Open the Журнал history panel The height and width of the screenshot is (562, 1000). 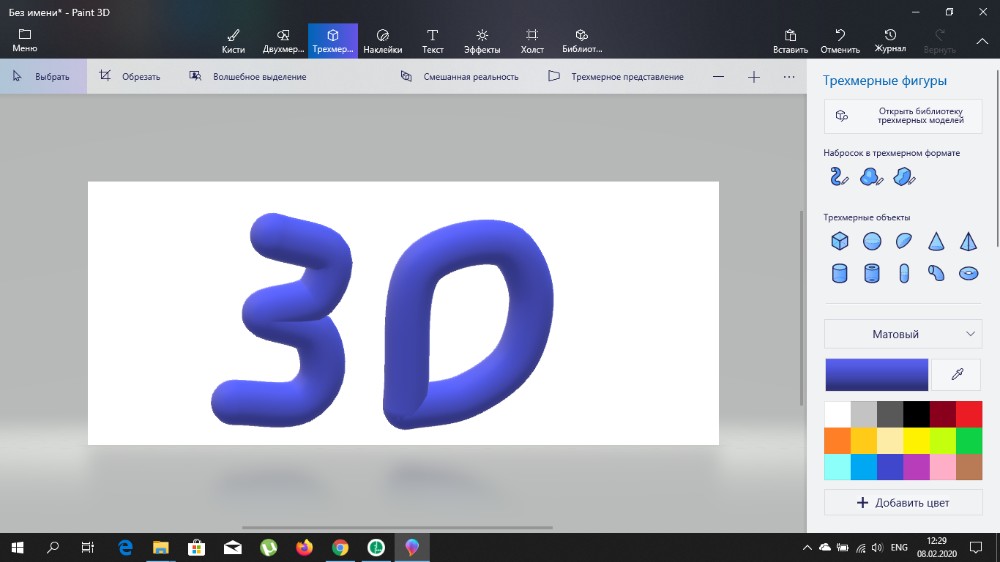pyautogui.click(x=890, y=41)
